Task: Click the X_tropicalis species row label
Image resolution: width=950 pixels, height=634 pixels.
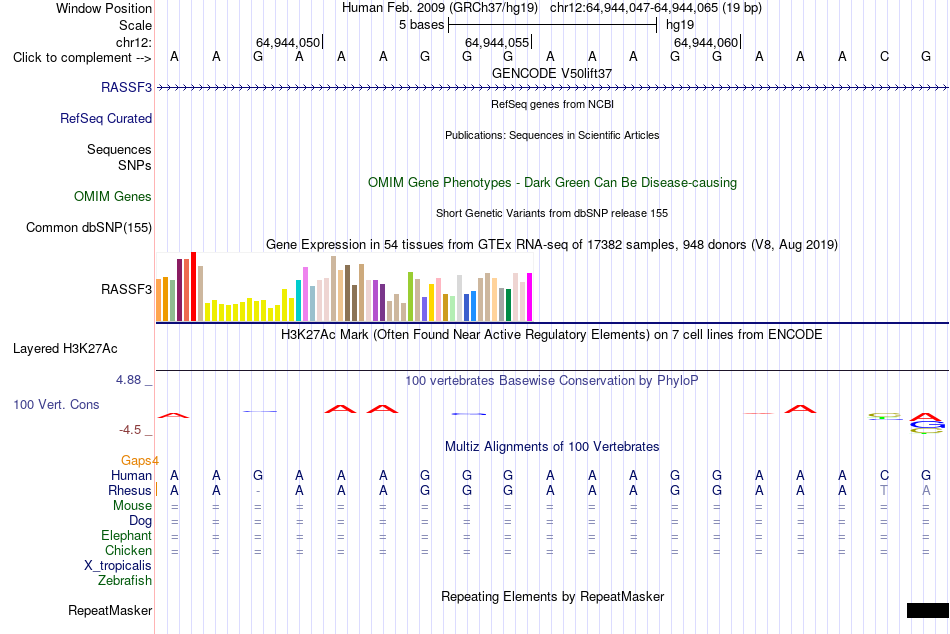Action: [x=118, y=566]
